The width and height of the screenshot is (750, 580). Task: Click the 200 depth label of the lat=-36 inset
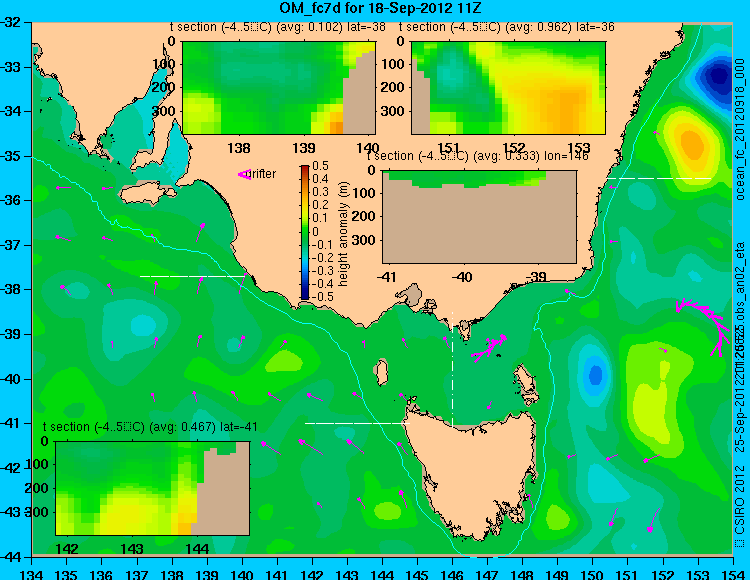[392, 87]
